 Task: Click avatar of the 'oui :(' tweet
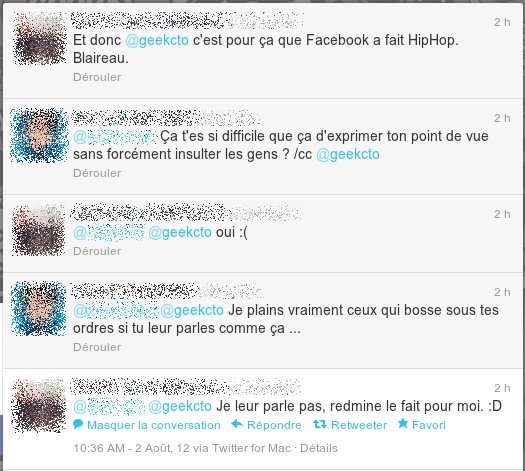[x=39, y=230]
